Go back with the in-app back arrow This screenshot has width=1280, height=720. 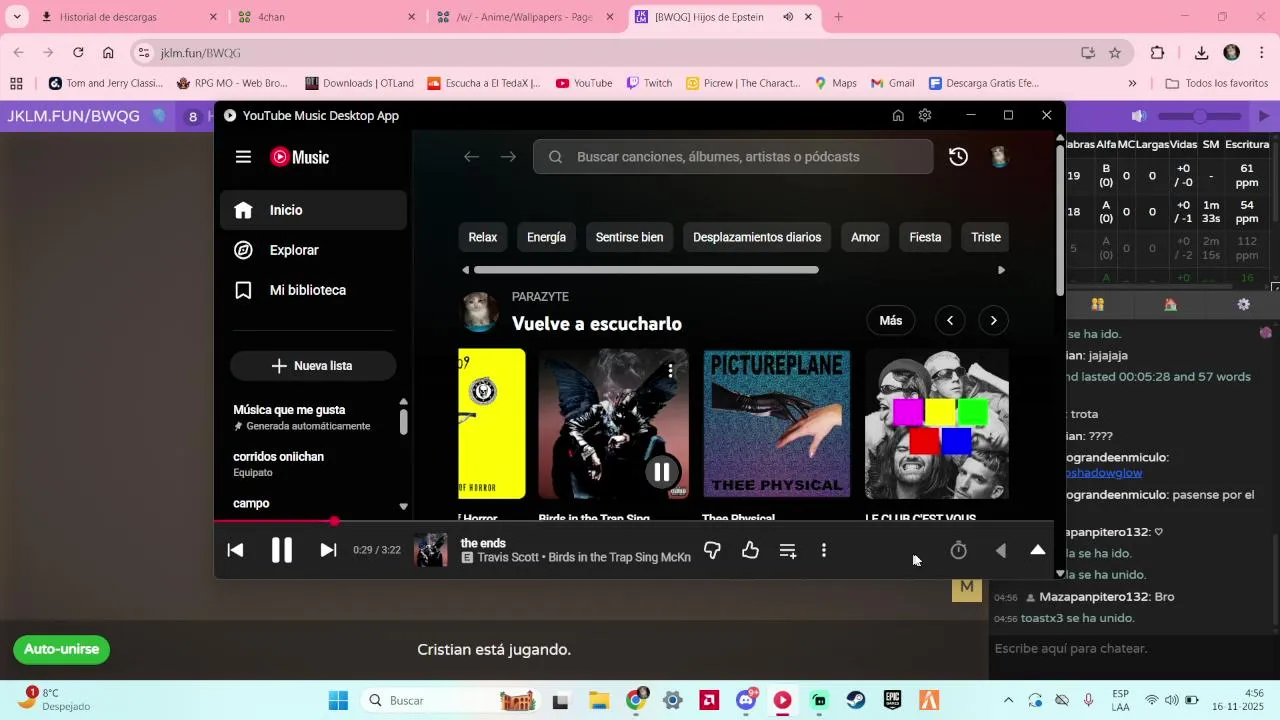tap(471, 157)
